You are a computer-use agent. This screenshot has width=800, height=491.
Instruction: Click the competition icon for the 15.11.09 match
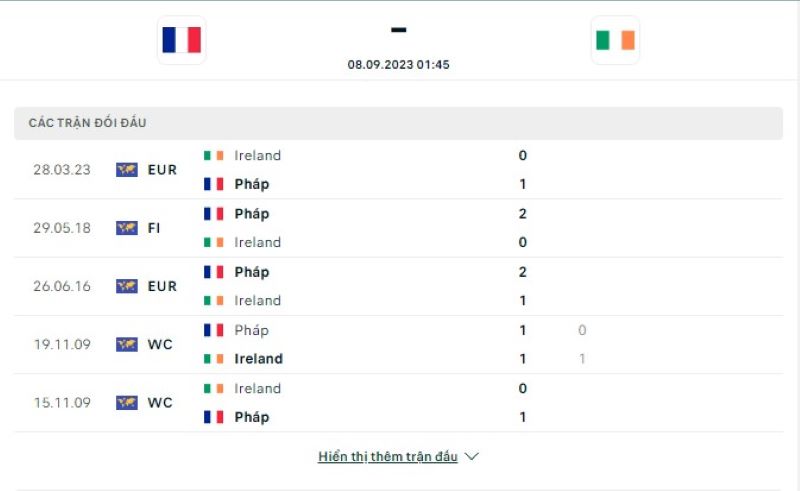[x=126, y=403]
